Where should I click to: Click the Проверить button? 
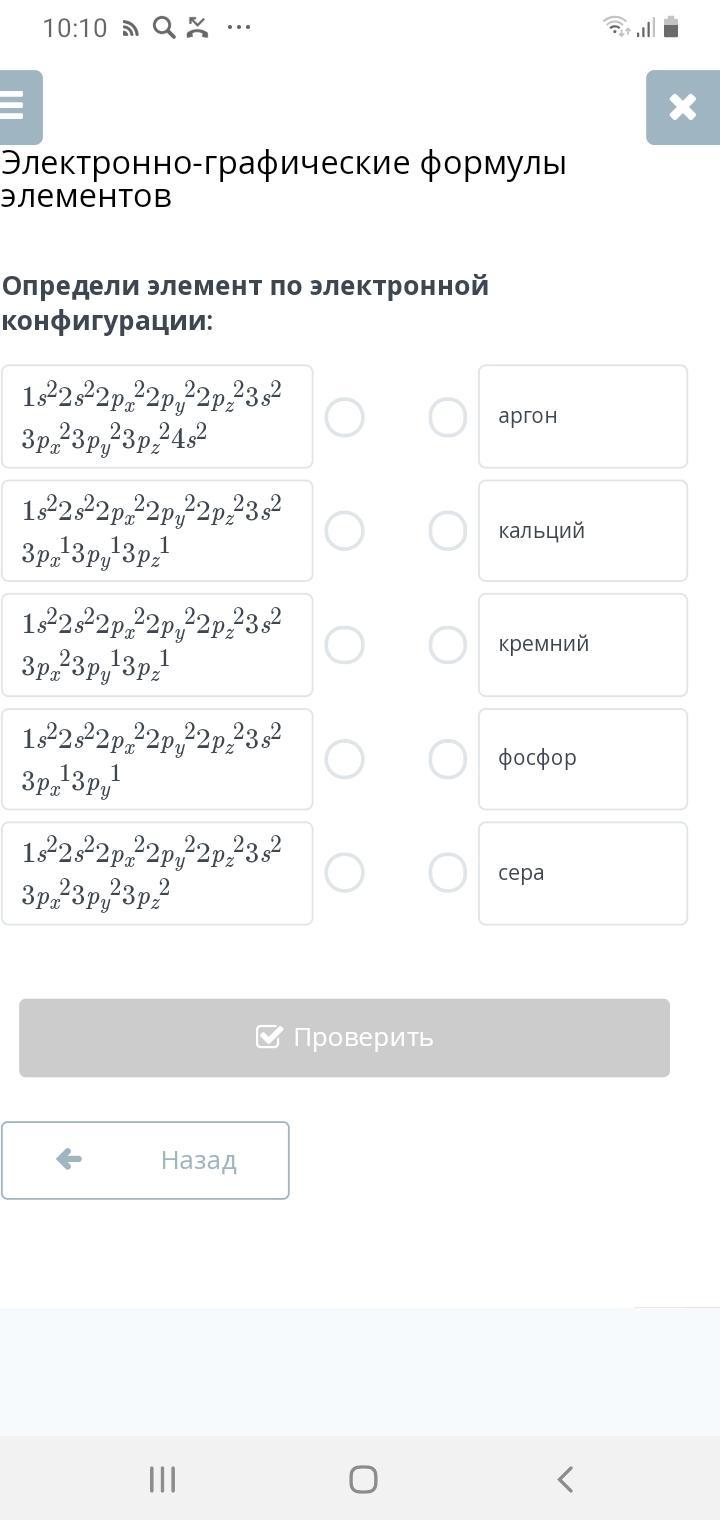tap(344, 1037)
